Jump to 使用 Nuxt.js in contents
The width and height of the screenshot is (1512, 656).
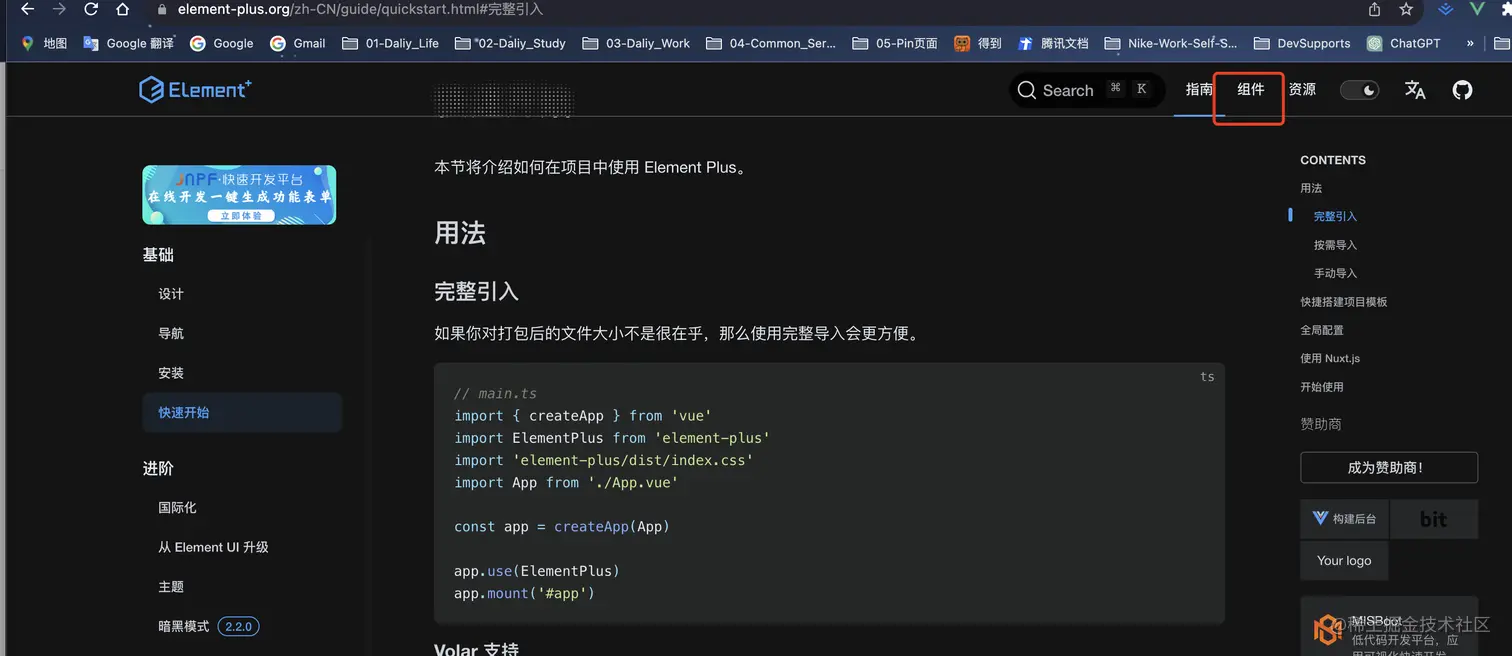pos(1330,358)
